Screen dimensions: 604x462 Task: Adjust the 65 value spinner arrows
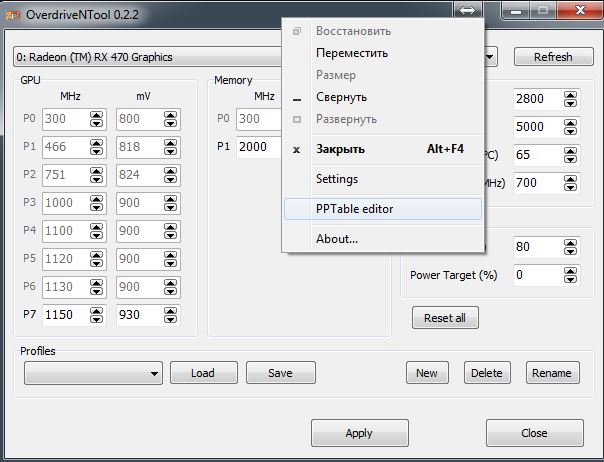pyautogui.click(x=570, y=155)
